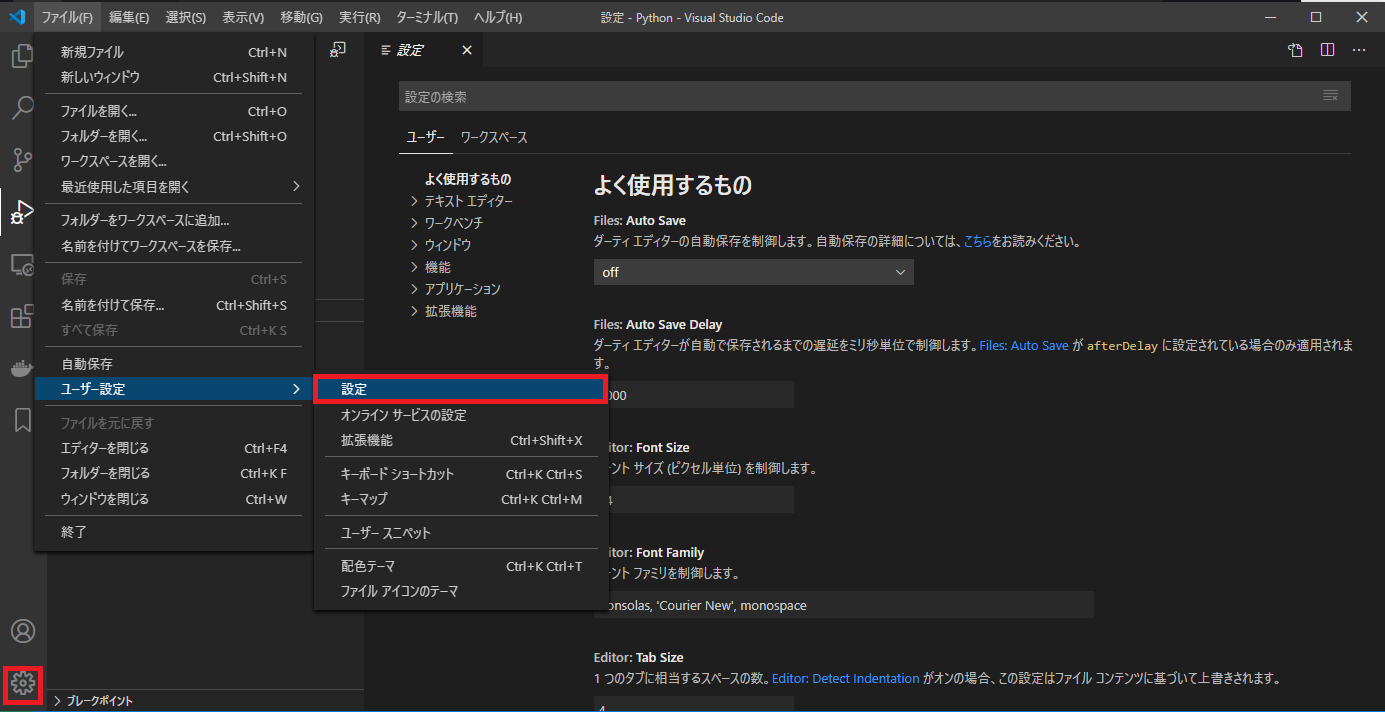This screenshot has width=1385, height=712.
Task: Open the 実行(R) menu
Action: pyautogui.click(x=360, y=17)
